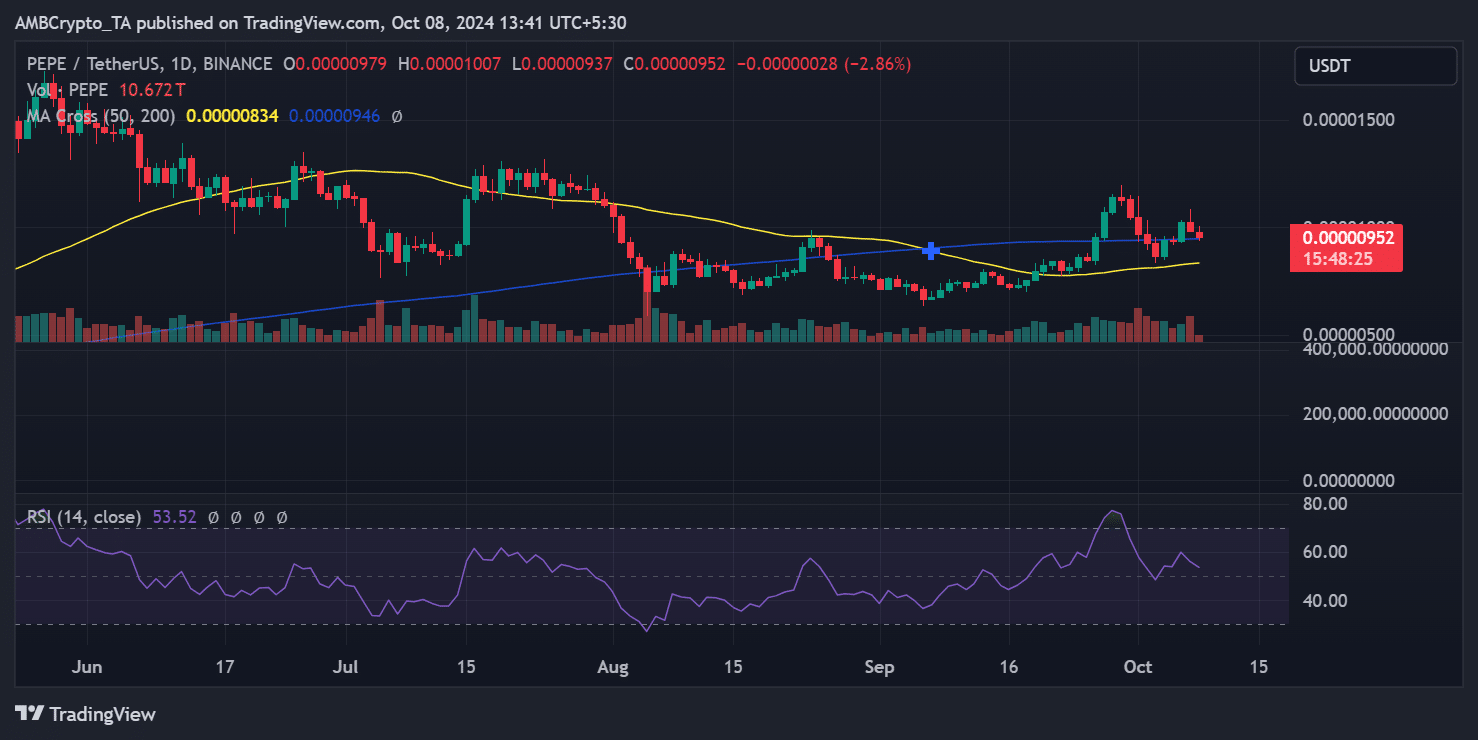Click the low price L0.00000937
The image size is (1478, 740).
[562, 64]
